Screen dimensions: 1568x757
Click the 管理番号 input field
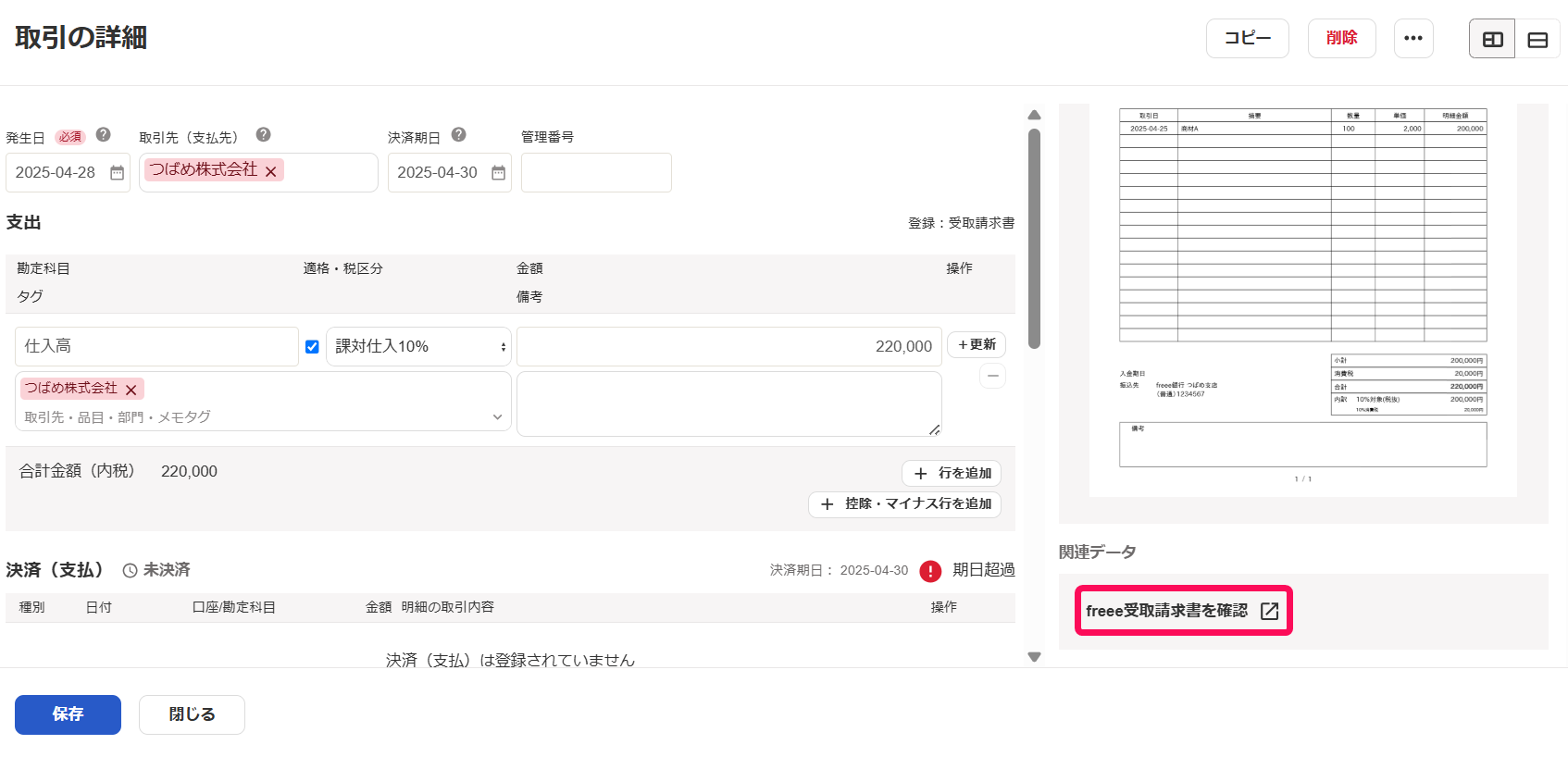point(596,173)
